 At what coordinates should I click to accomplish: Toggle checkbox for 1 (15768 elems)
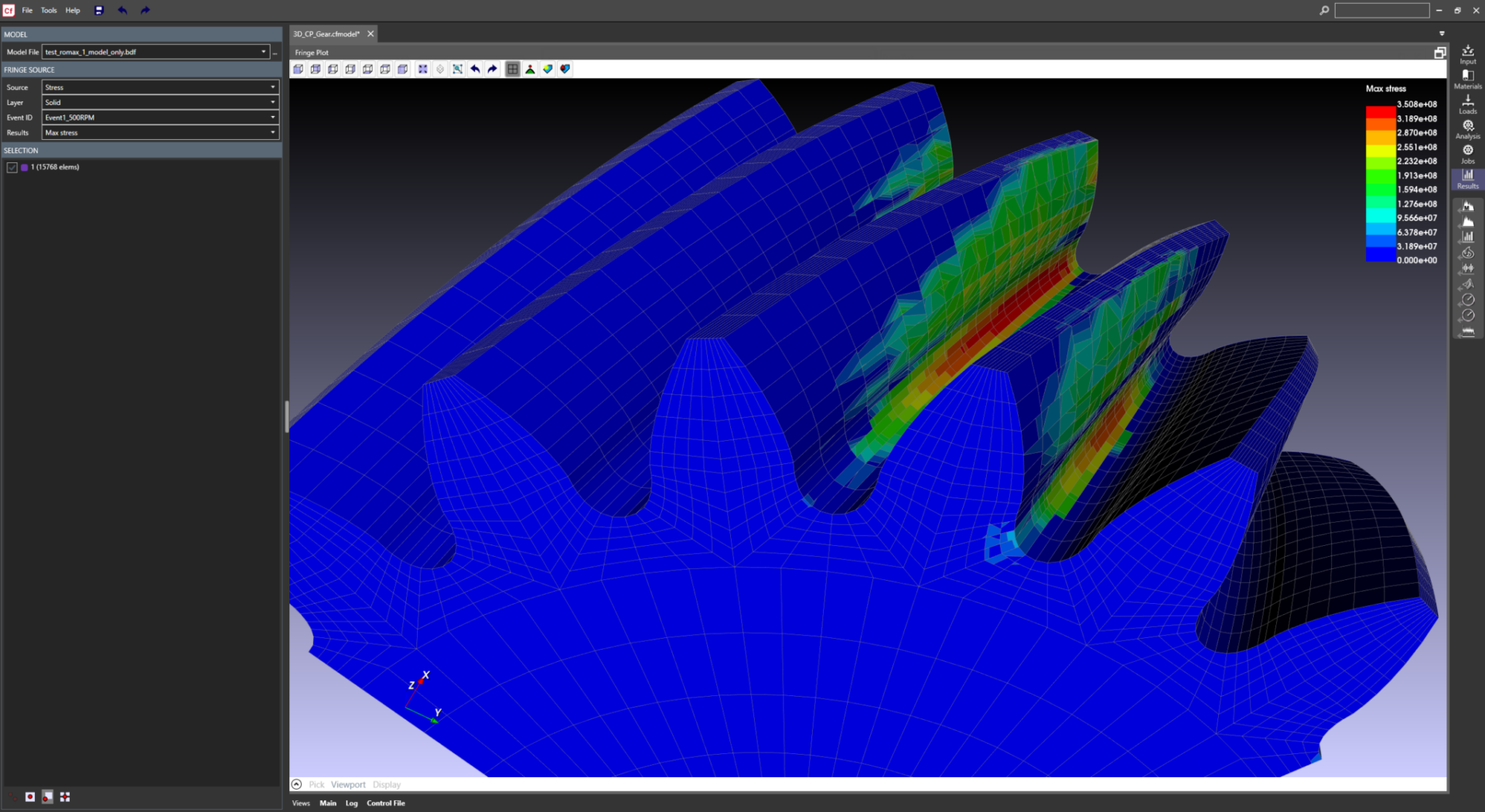[x=12, y=167]
